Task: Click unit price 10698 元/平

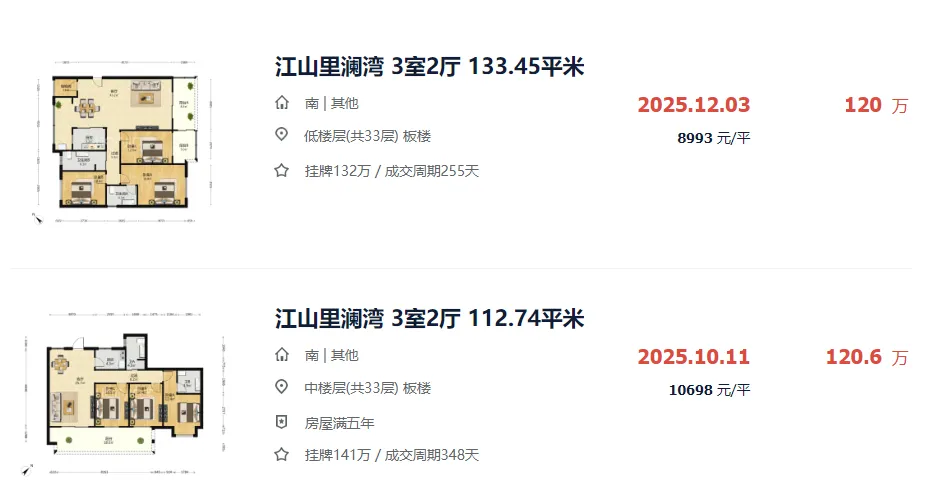Action: coord(709,390)
